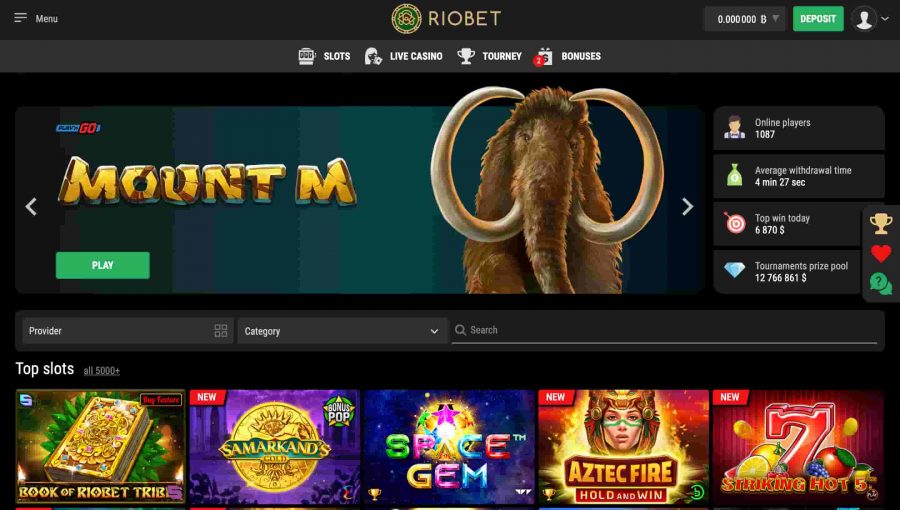Click the Riobet logo emblem
The image size is (900, 510).
pos(406,18)
